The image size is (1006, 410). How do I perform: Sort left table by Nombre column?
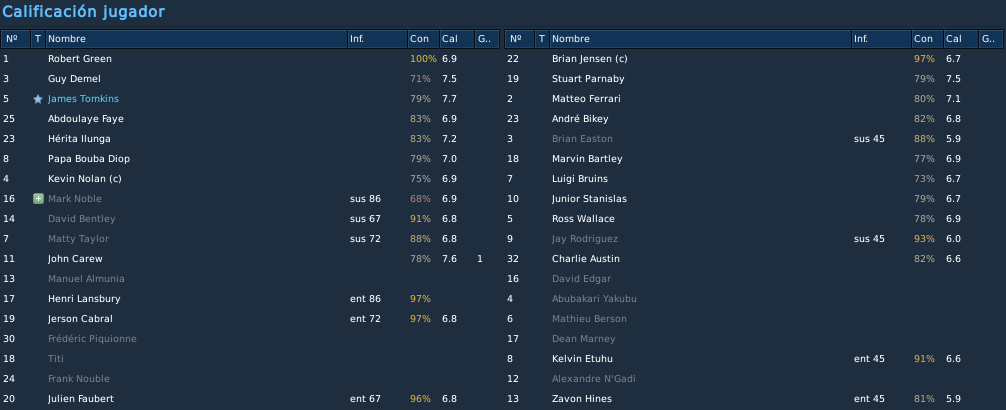pos(196,39)
